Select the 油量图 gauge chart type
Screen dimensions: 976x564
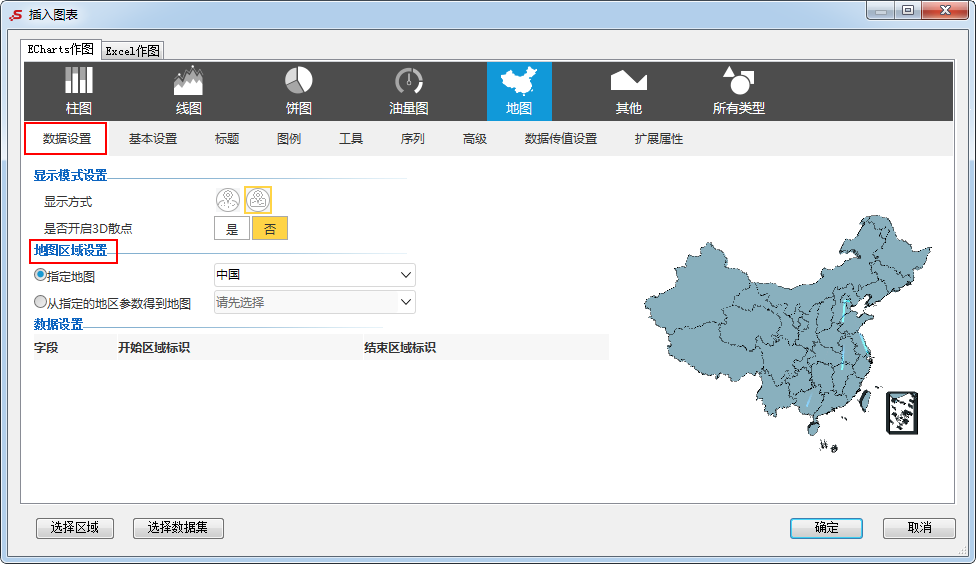[x=409, y=91]
